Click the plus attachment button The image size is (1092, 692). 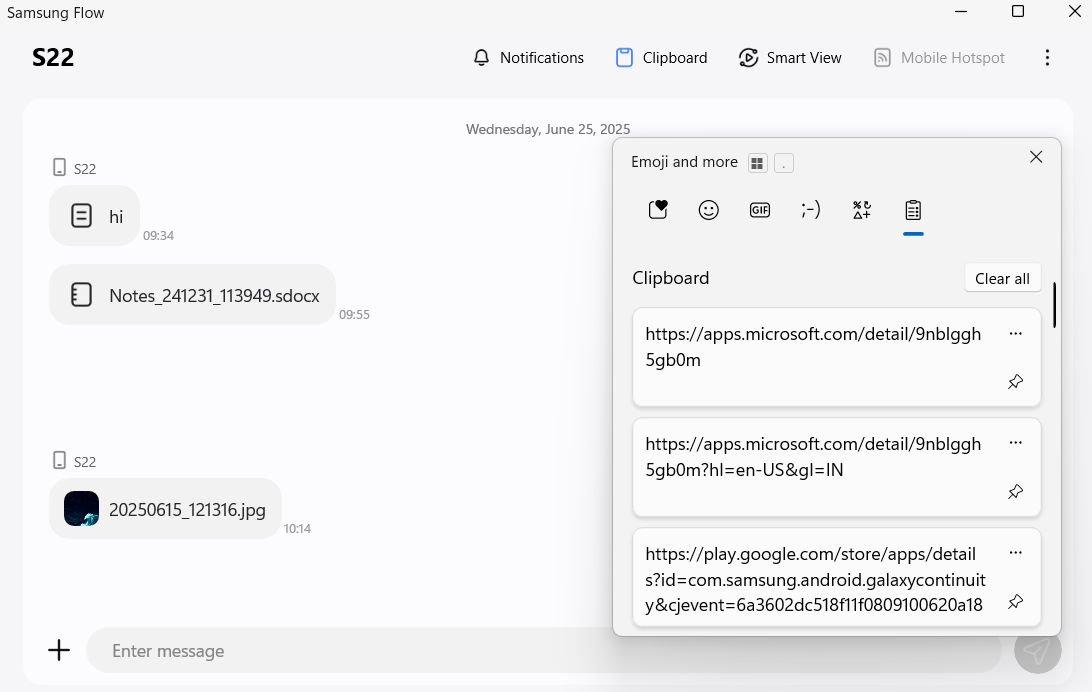pyautogui.click(x=58, y=650)
